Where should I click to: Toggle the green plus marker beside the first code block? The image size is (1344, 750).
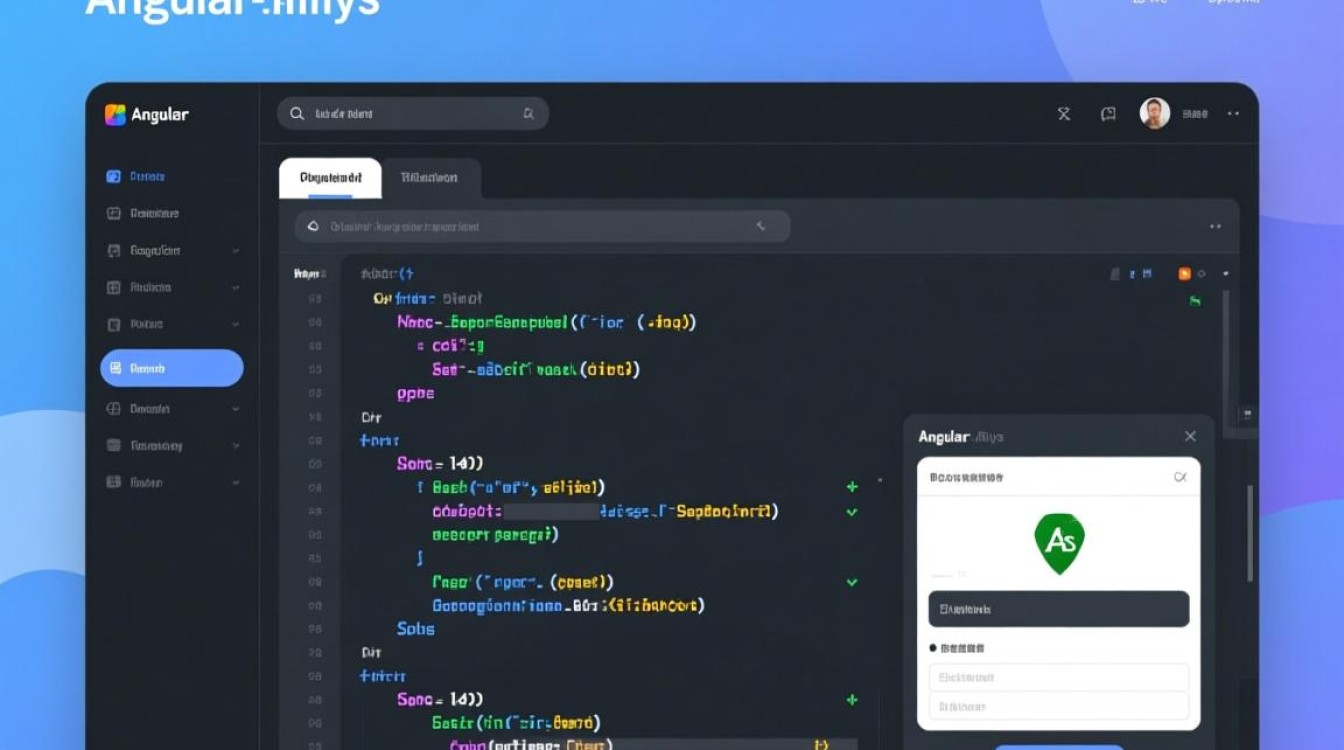tap(851, 486)
